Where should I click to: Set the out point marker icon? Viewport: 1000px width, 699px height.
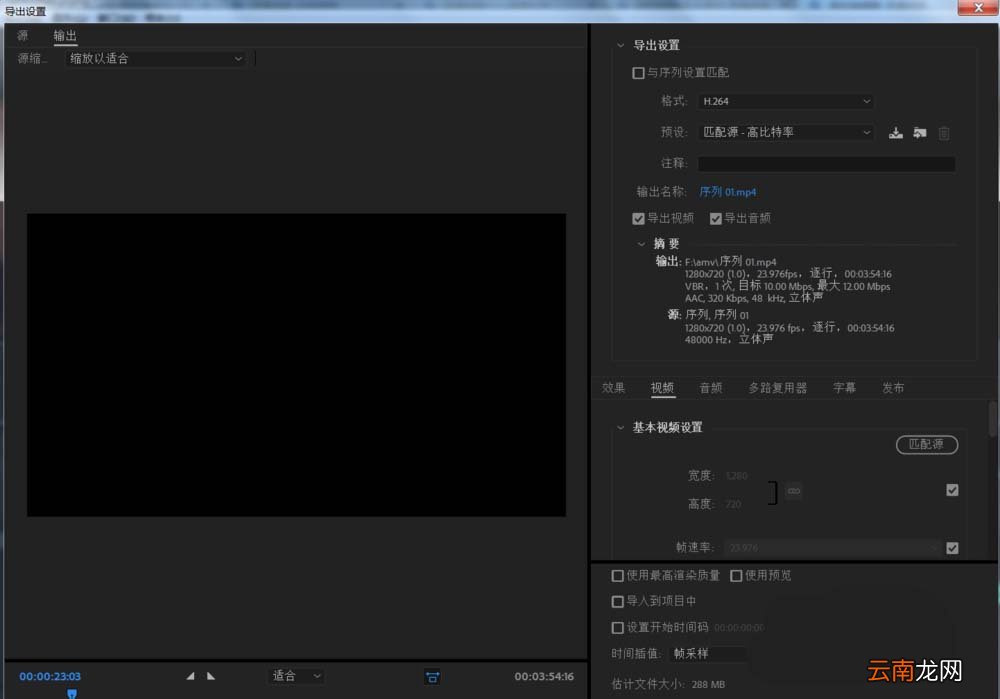pyautogui.click(x=211, y=675)
